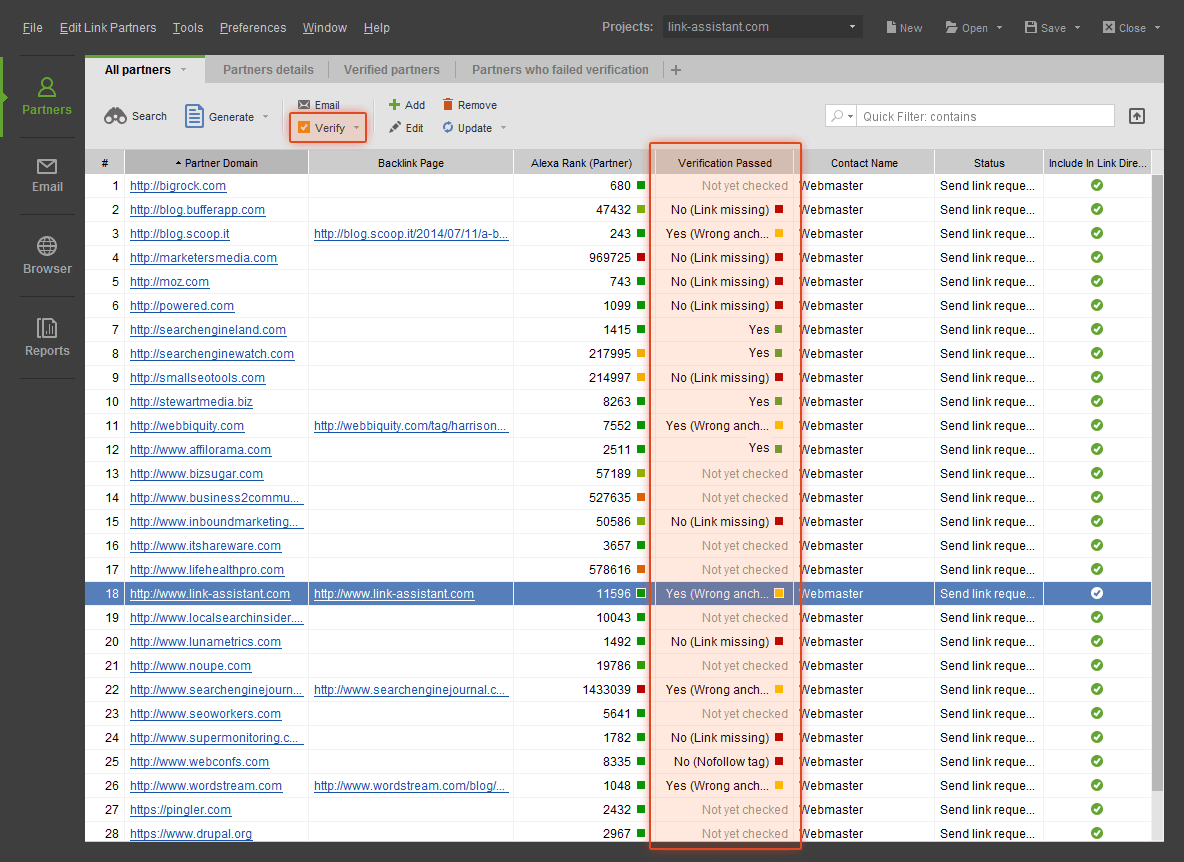Open the Reports sidebar section
The image size is (1184, 862).
(46, 337)
